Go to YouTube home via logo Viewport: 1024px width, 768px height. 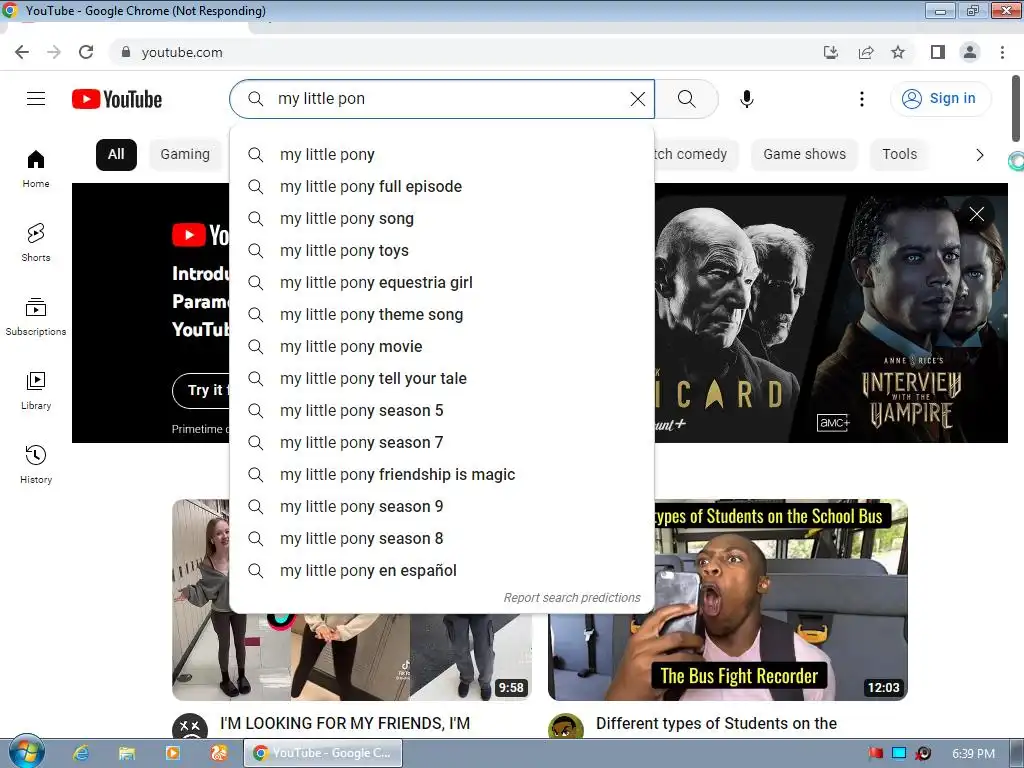[117, 99]
